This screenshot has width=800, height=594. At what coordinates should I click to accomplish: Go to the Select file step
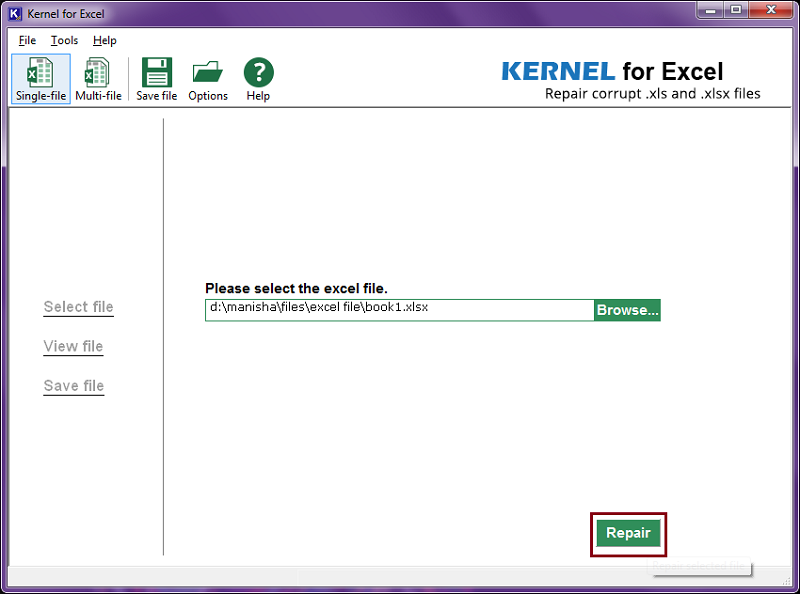(x=78, y=307)
